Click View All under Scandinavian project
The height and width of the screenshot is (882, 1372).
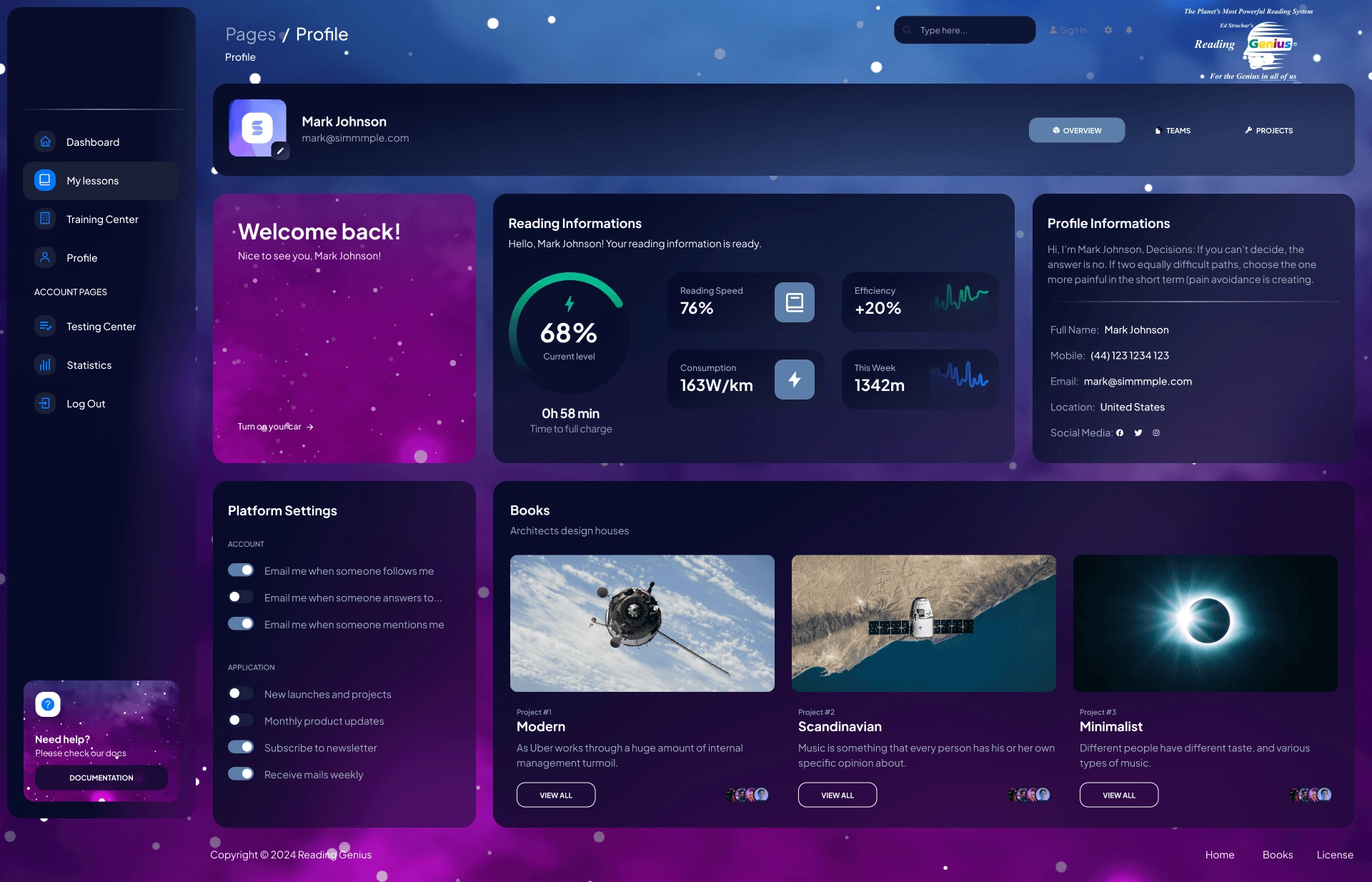837,796
